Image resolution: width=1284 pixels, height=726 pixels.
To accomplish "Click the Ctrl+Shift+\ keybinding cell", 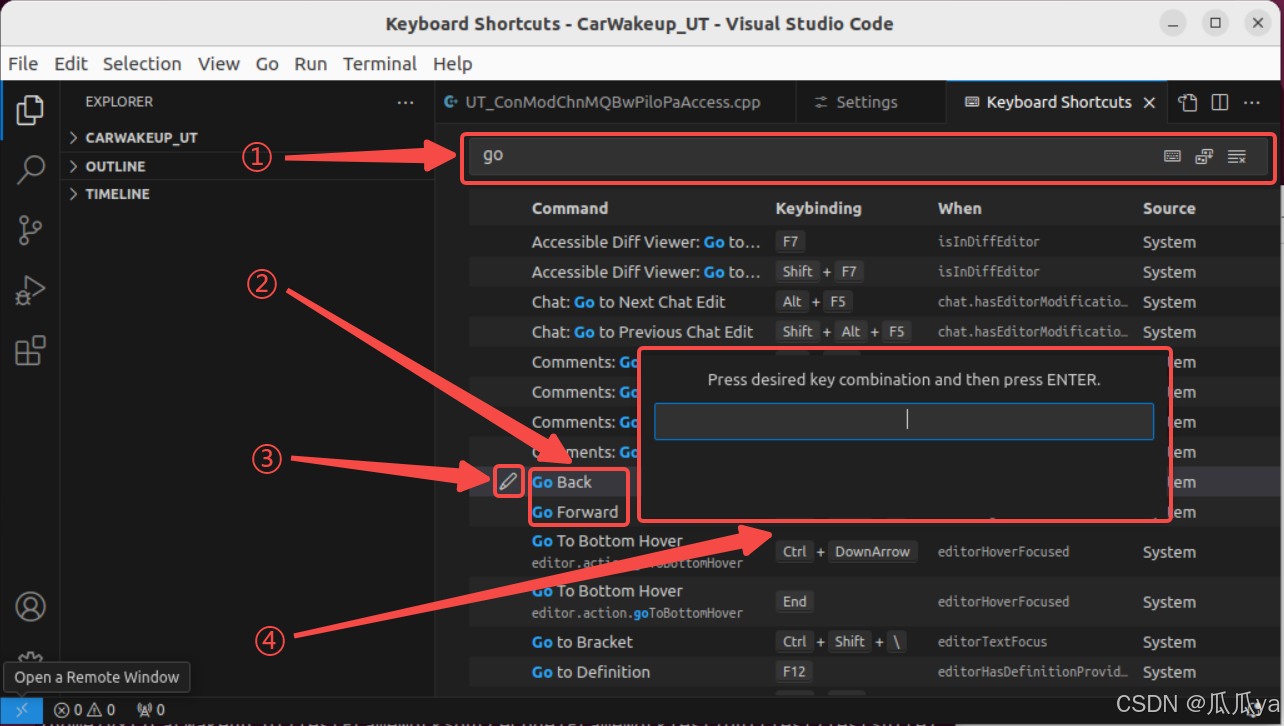I will (x=840, y=642).
